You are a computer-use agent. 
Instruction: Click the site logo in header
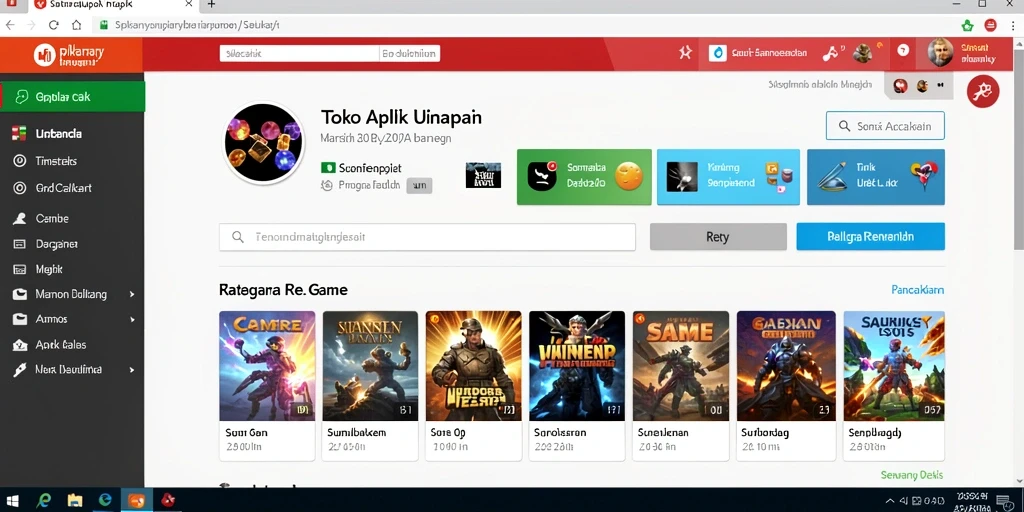69,55
